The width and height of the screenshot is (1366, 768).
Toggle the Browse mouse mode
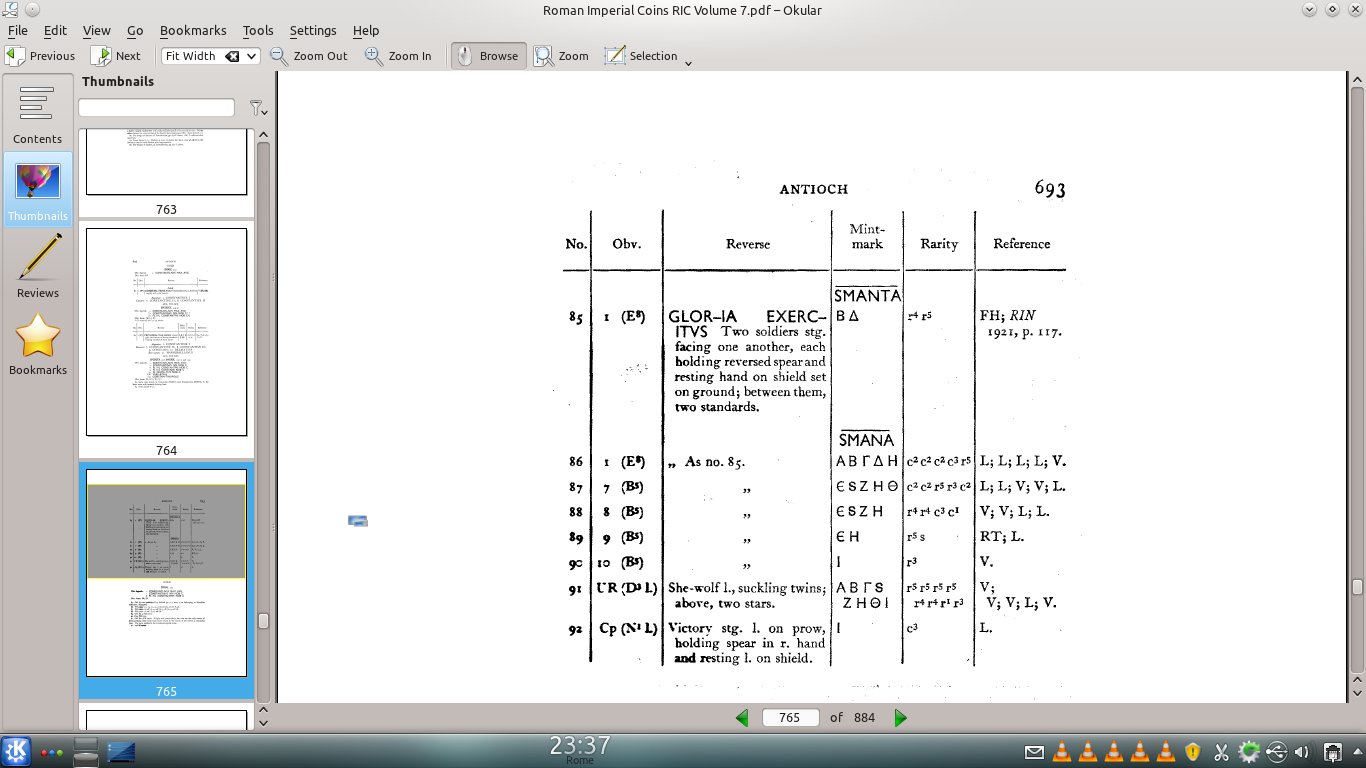tap(487, 56)
